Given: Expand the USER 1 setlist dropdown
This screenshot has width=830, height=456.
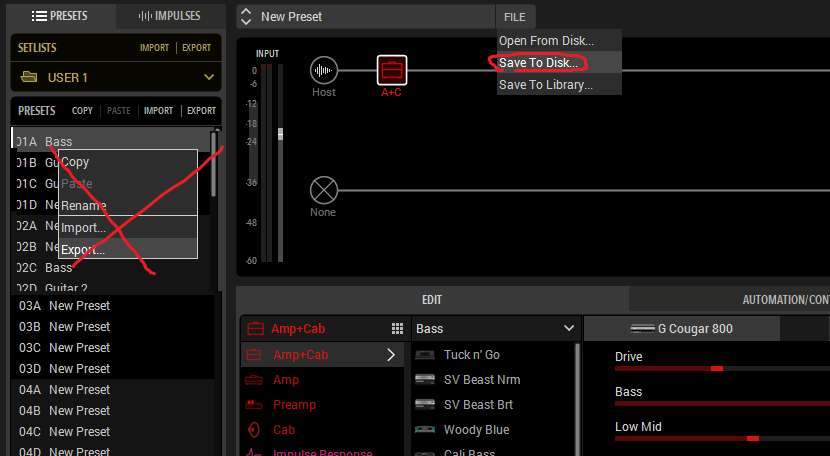Looking at the screenshot, I should [x=209, y=77].
